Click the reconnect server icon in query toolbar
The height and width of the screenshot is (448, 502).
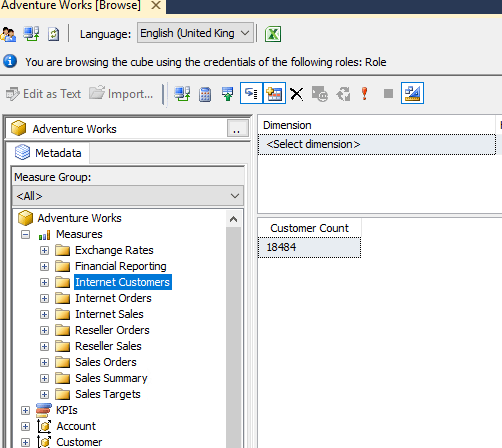coord(182,94)
